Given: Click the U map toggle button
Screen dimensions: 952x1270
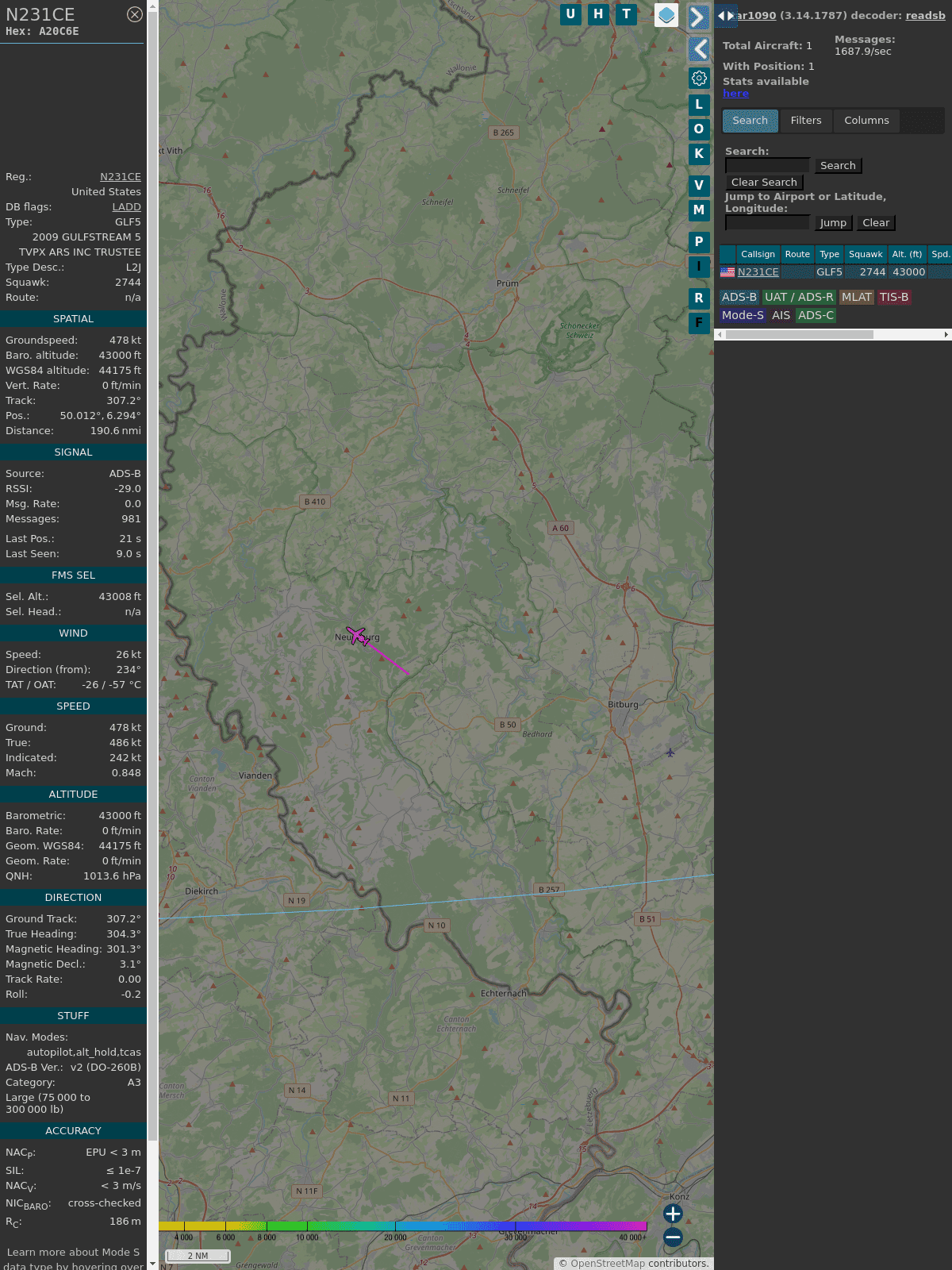Looking at the screenshot, I should pos(570,14).
